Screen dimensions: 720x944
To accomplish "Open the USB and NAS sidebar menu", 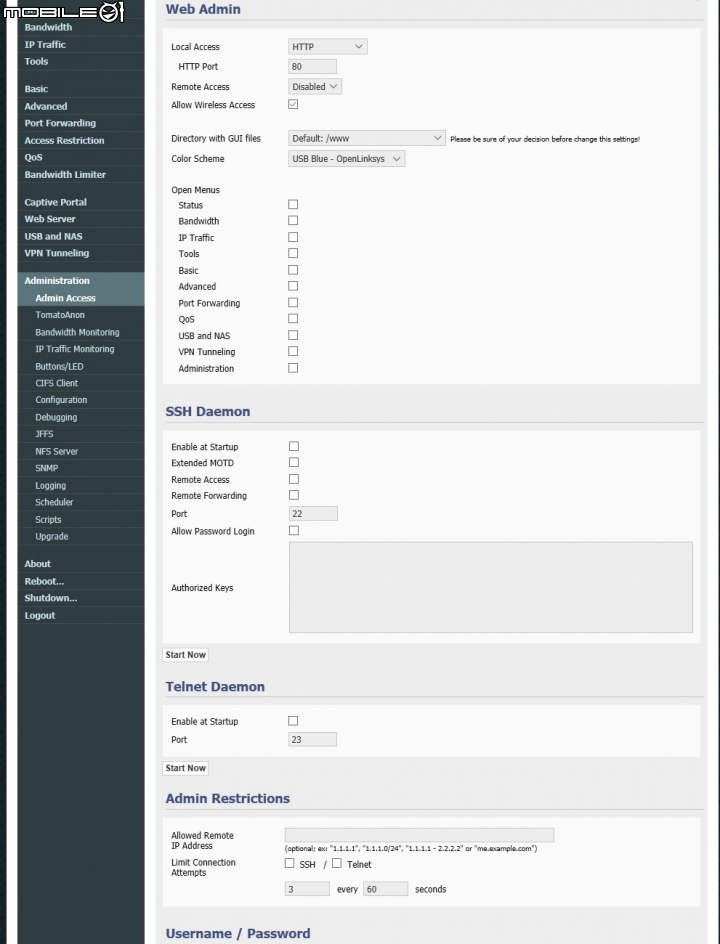I will click(81, 237).
